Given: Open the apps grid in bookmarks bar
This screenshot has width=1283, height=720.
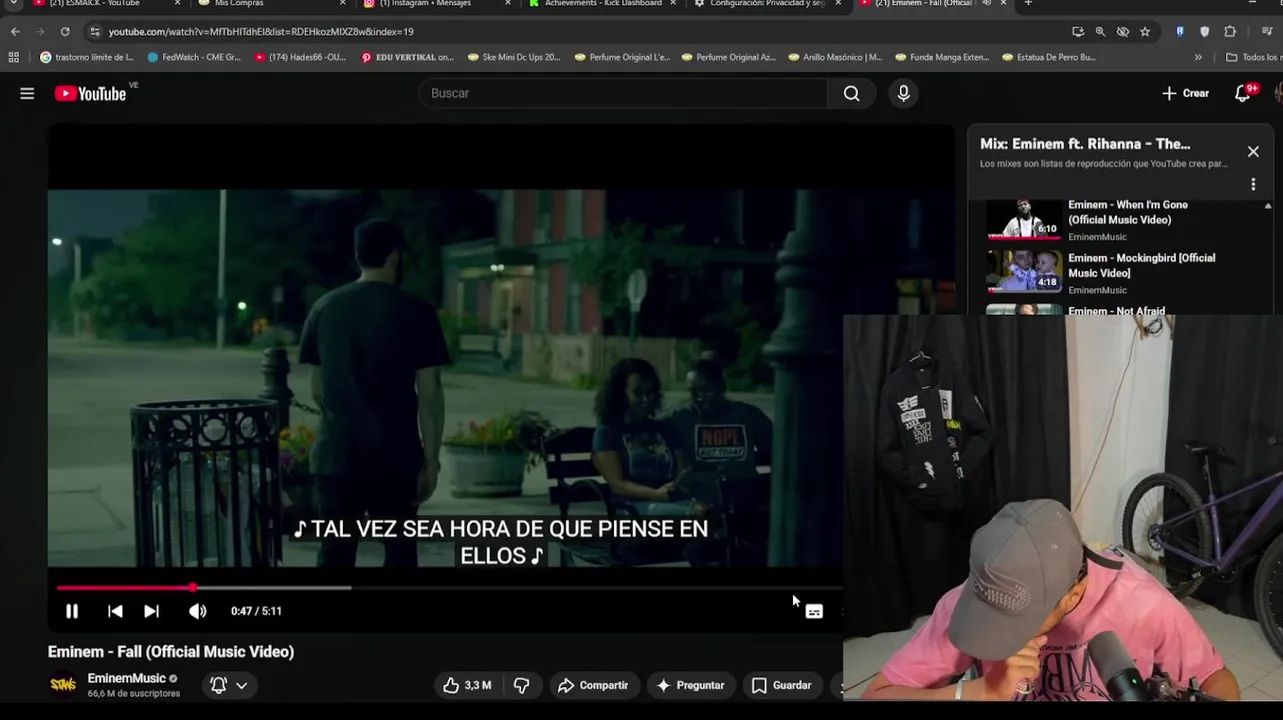Looking at the screenshot, I should 14,57.
